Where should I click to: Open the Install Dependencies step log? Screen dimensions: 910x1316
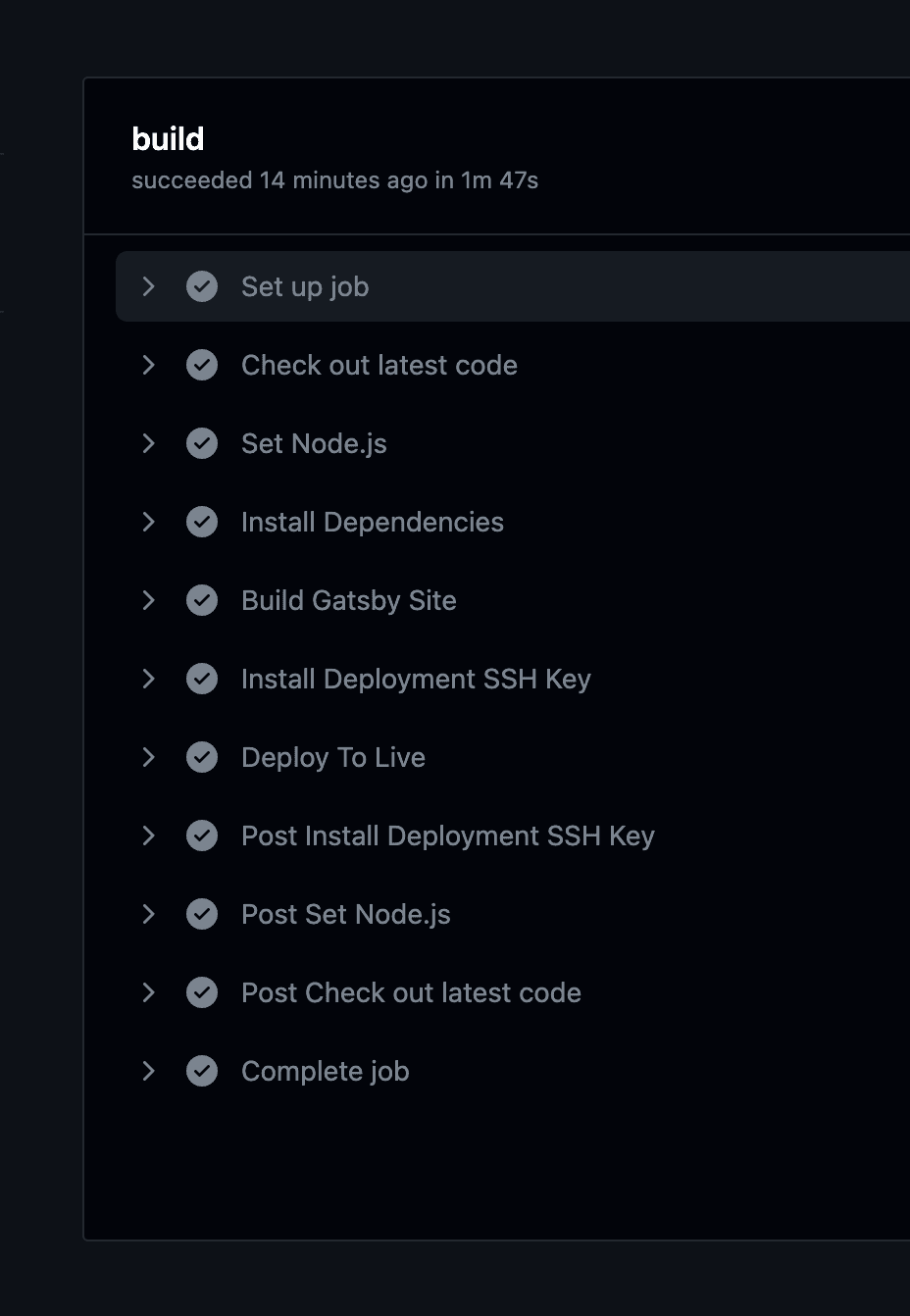click(373, 522)
